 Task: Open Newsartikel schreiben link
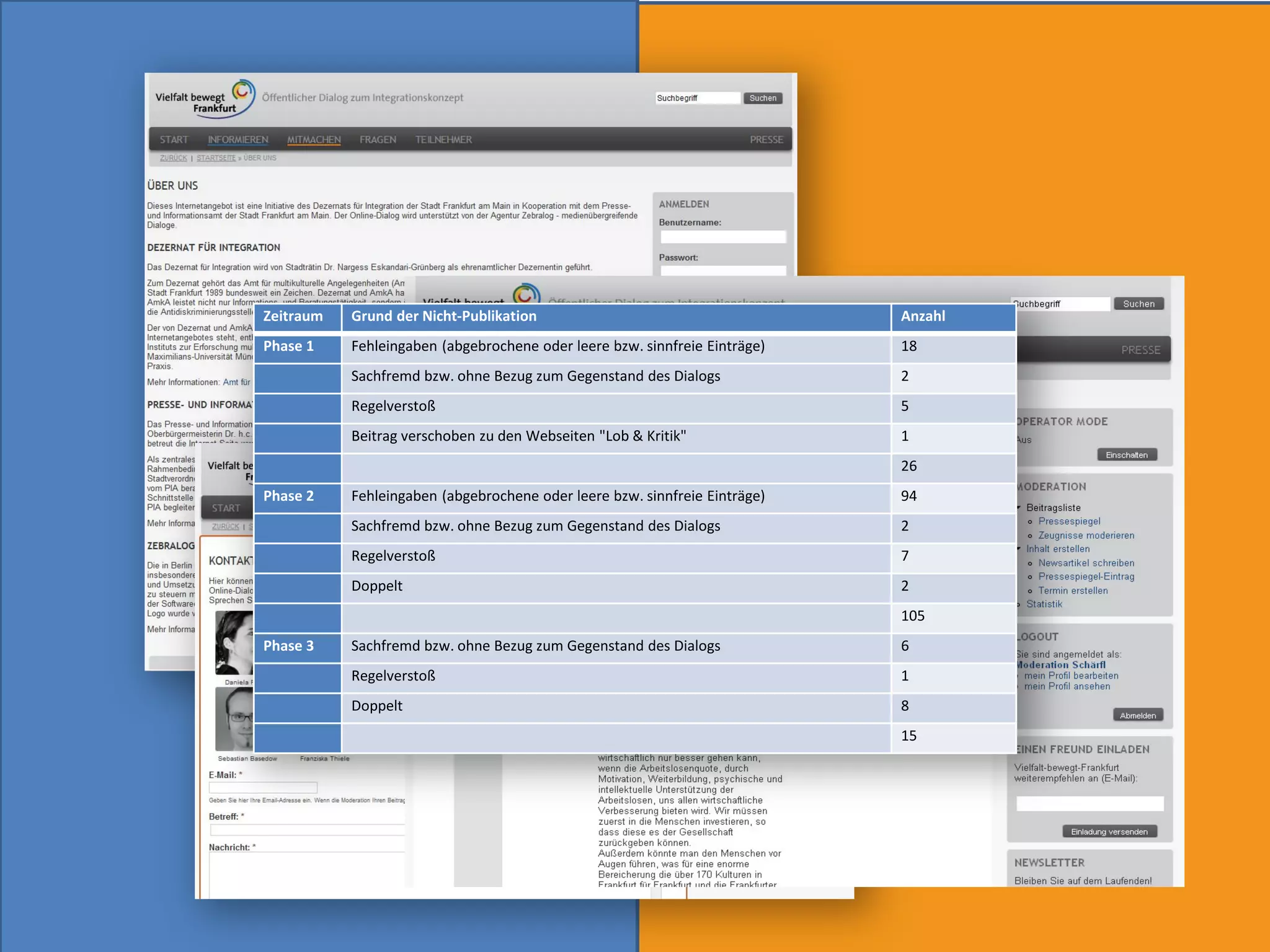click(x=1086, y=563)
